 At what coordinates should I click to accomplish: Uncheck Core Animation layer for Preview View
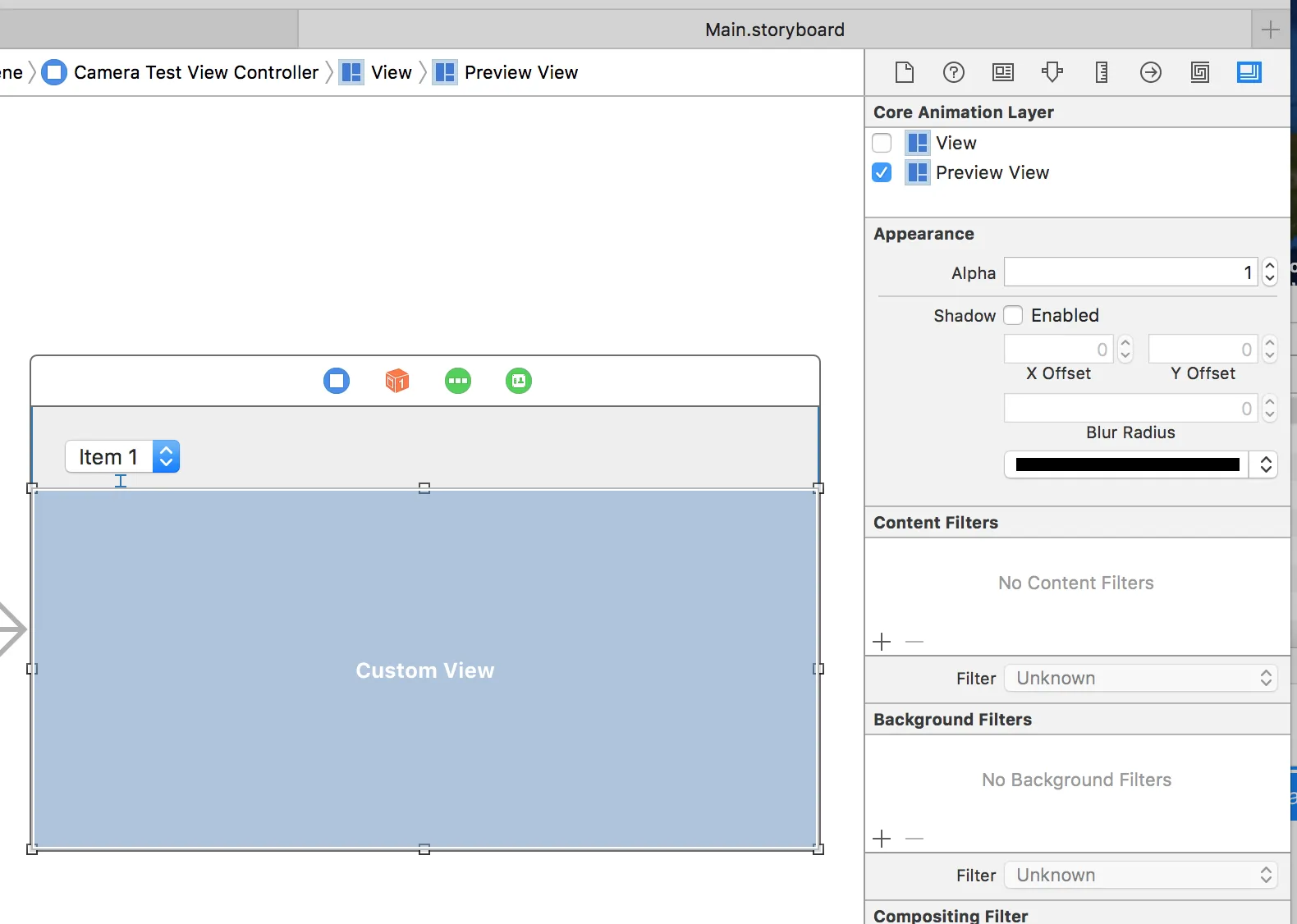pyautogui.click(x=882, y=172)
